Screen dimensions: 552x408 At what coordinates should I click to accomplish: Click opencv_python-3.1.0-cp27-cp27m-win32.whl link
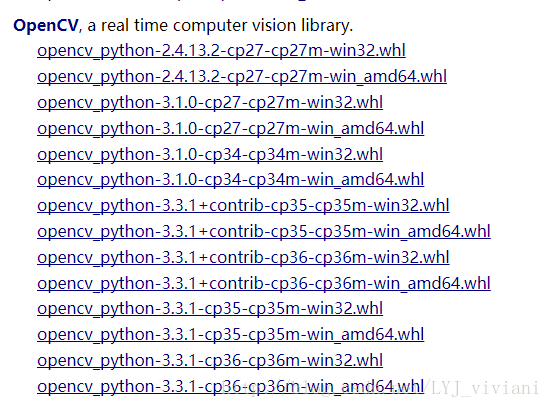point(210,103)
